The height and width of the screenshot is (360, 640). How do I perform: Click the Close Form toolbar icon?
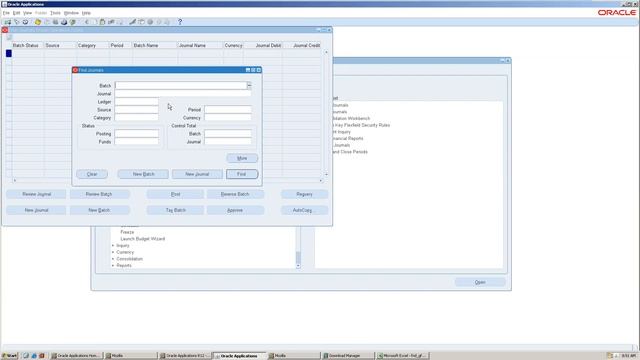[73, 22]
